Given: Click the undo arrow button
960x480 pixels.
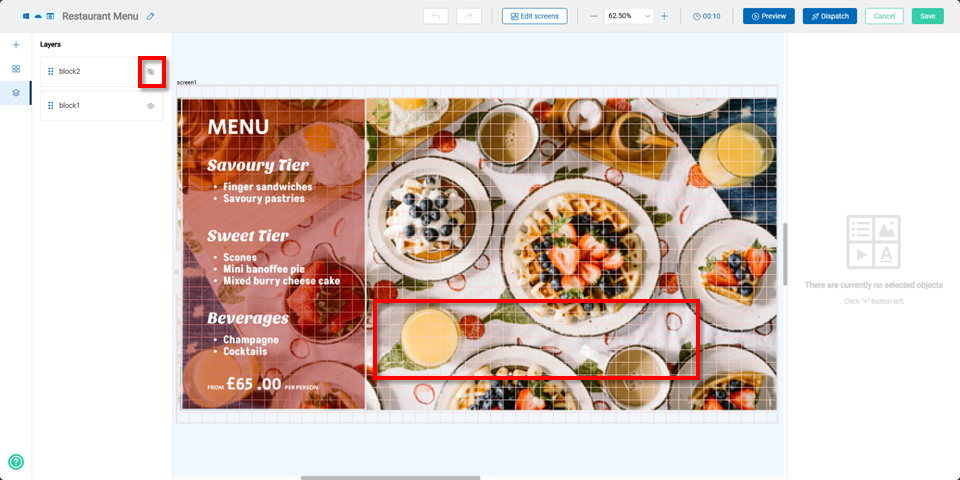Looking at the screenshot, I should [436, 17].
